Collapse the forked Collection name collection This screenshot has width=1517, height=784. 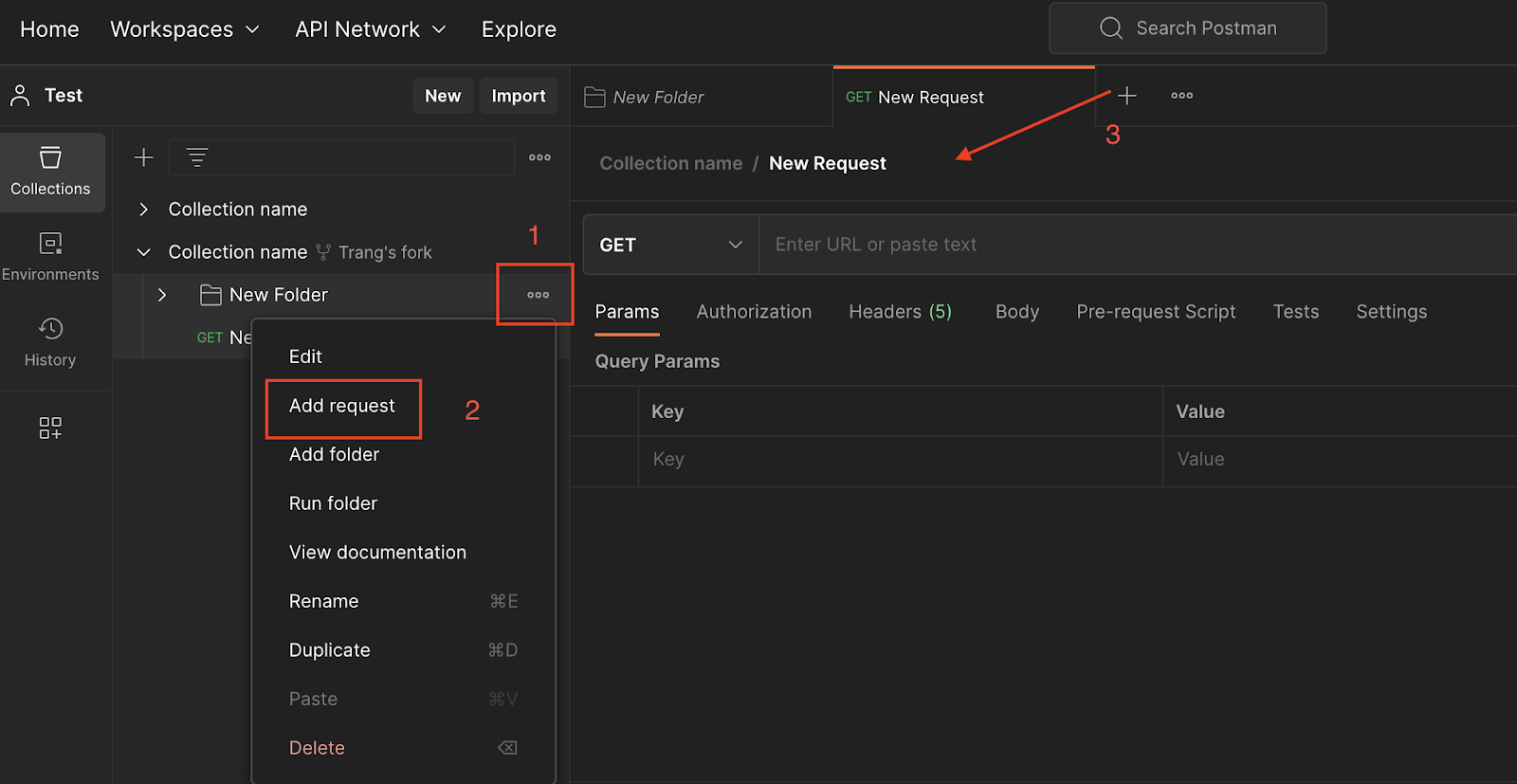pos(144,252)
